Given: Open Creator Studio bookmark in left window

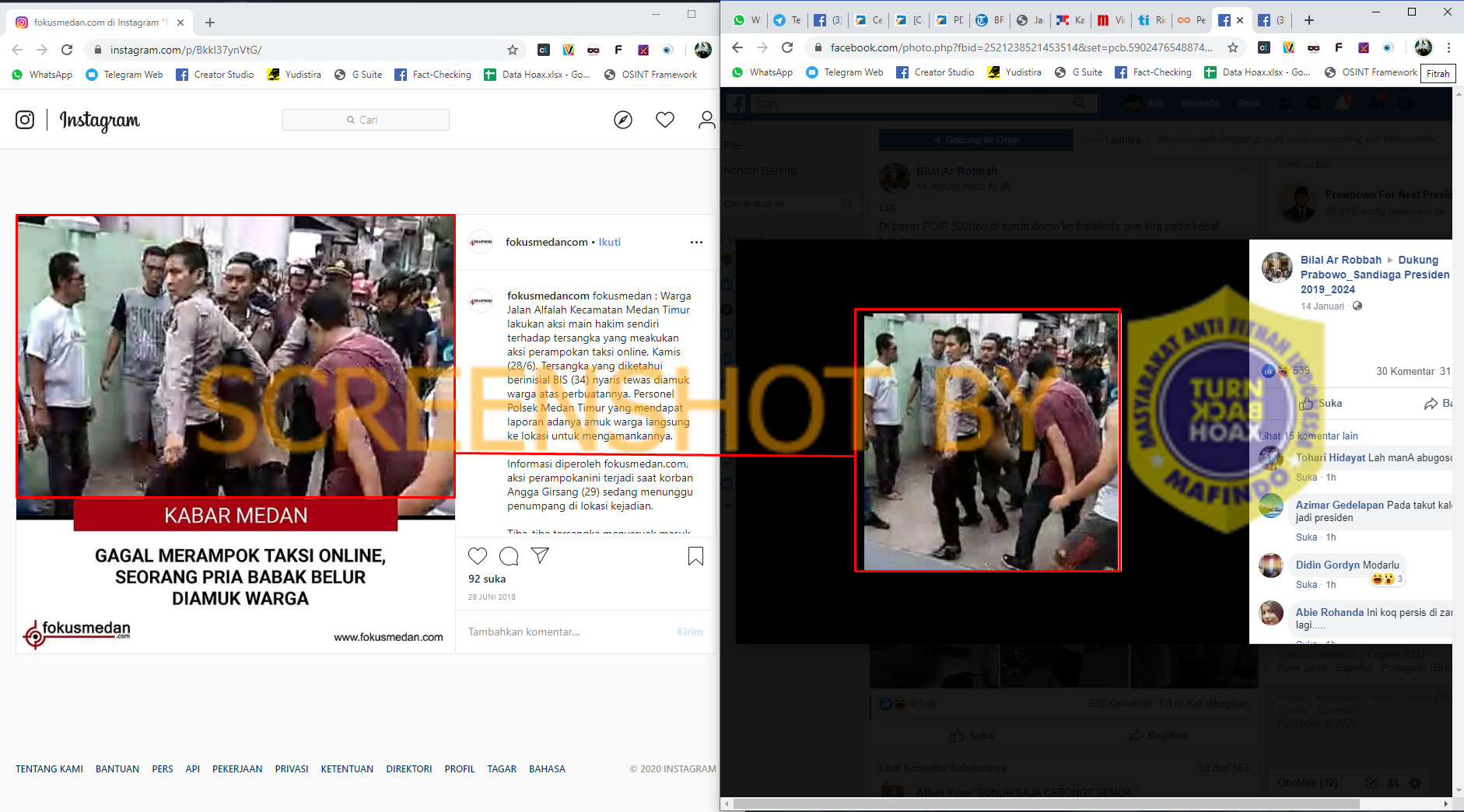Looking at the screenshot, I should pyautogui.click(x=215, y=75).
